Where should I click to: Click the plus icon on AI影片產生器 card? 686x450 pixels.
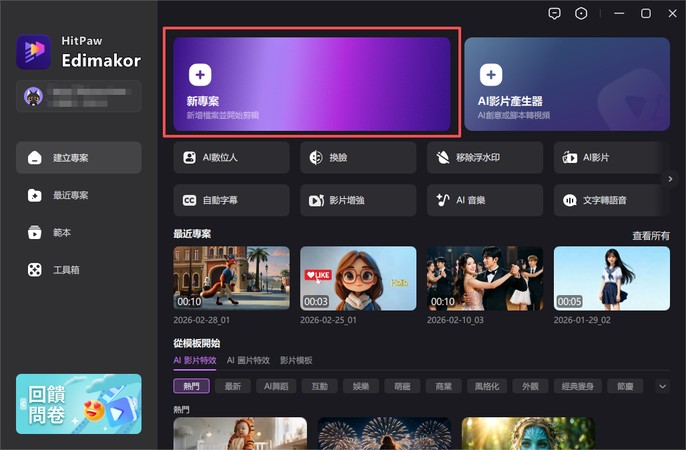[x=491, y=75]
